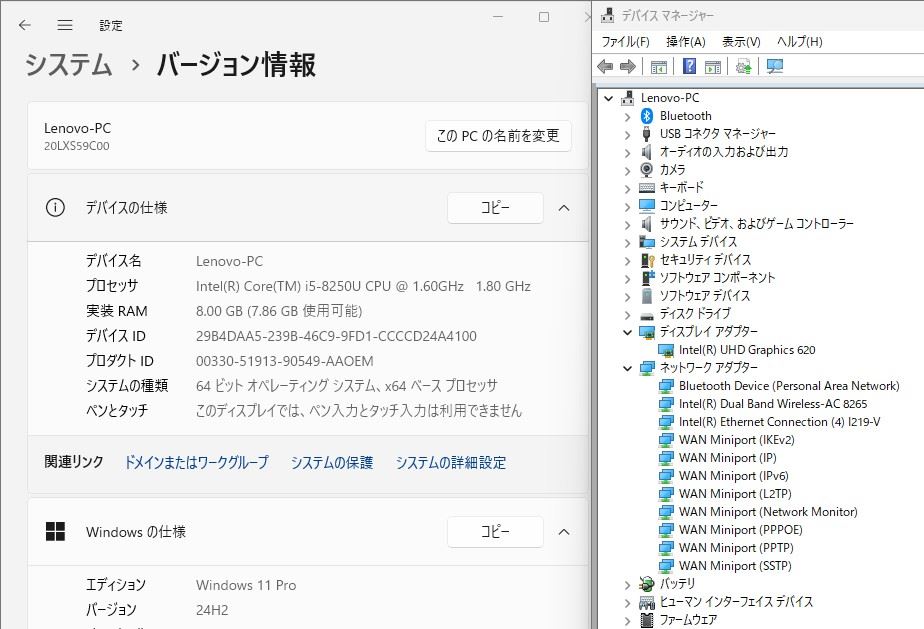The width and height of the screenshot is (924, 629).
Task: Expand the ソフトウェア デバイス category
Action: pos(627,297)
